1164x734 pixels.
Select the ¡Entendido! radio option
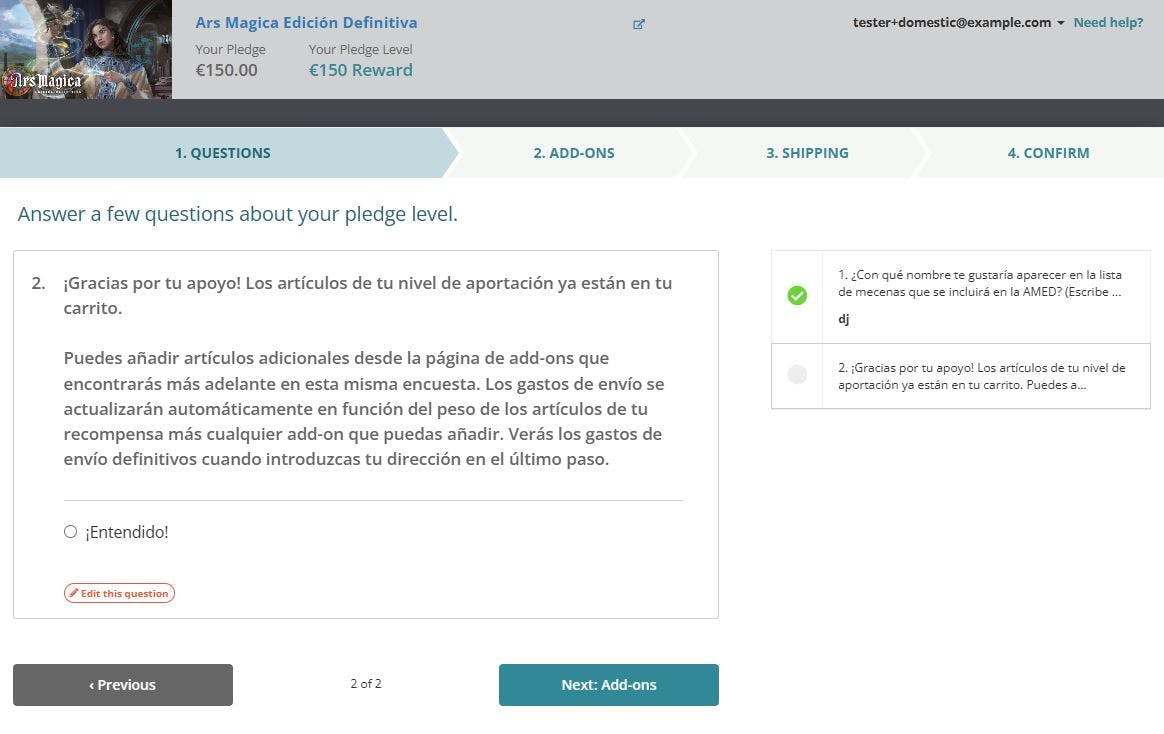(x=71, y=532)
